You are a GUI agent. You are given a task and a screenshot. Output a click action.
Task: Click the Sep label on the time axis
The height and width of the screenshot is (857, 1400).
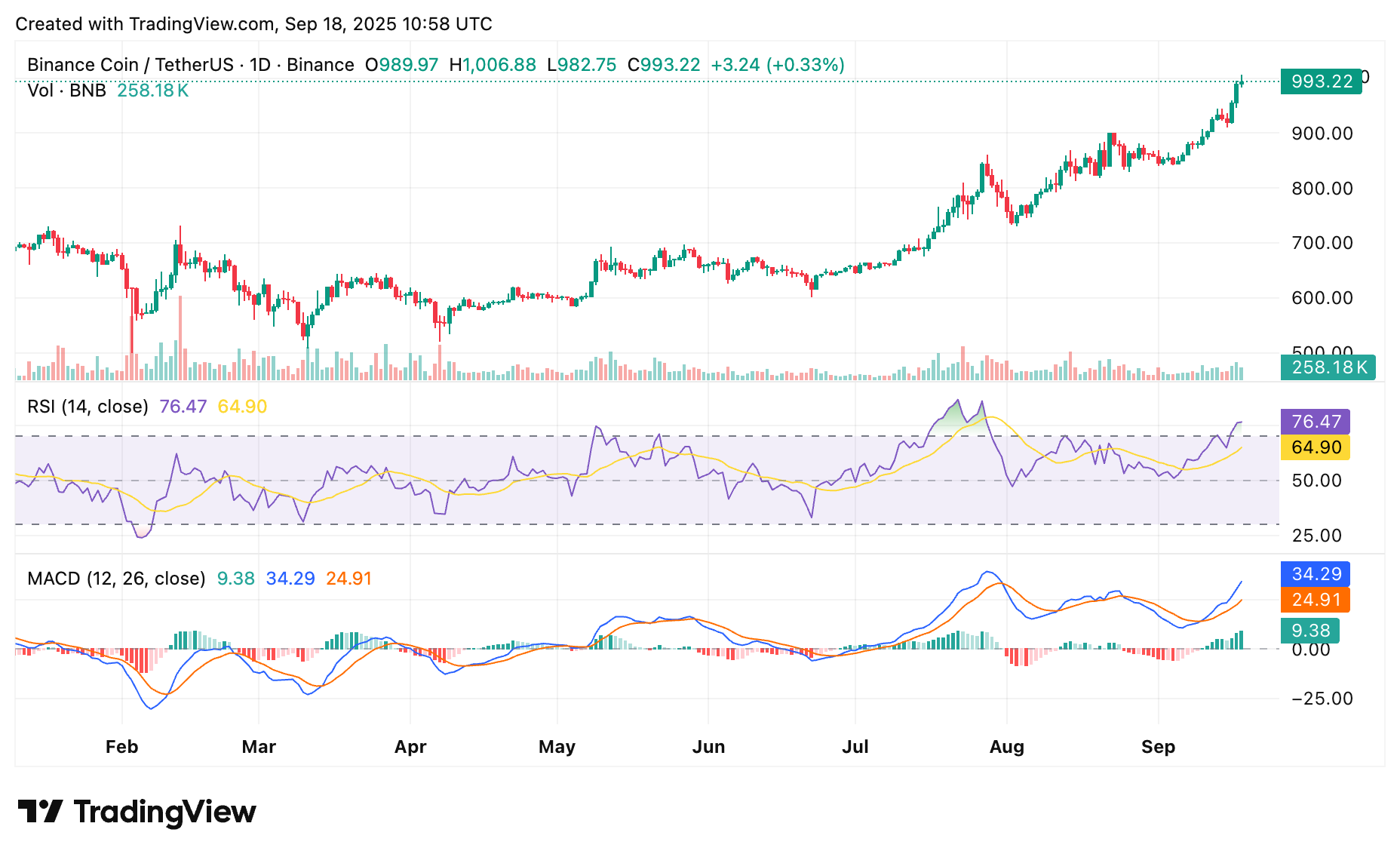1159,747
